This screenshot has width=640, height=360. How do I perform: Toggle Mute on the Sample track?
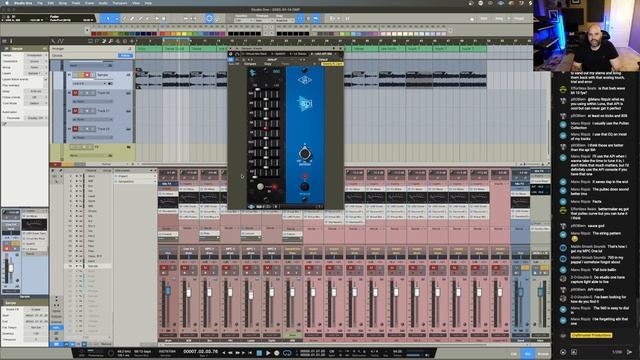pos(76,75)
